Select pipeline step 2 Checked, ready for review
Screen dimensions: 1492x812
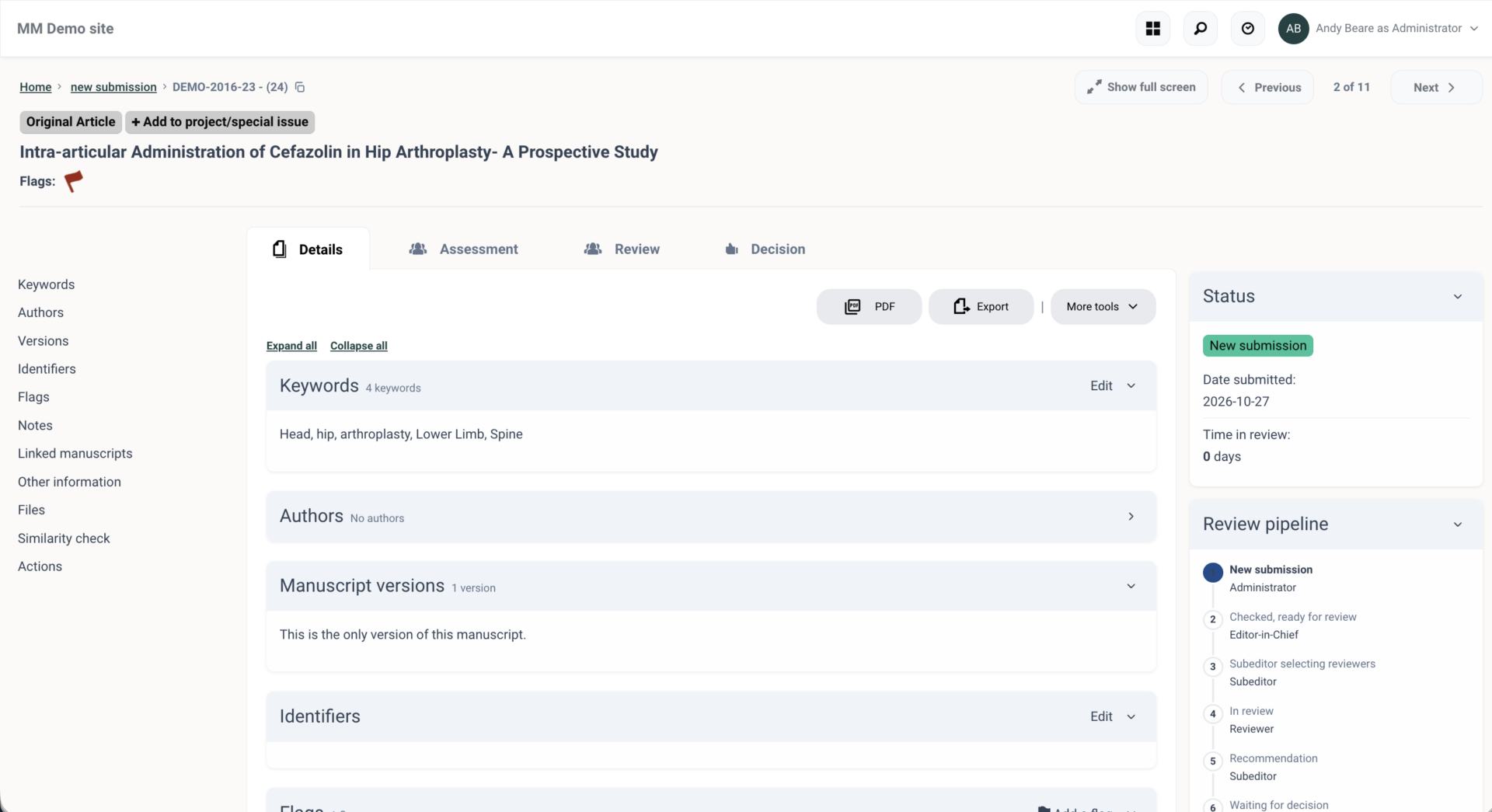1292,617
